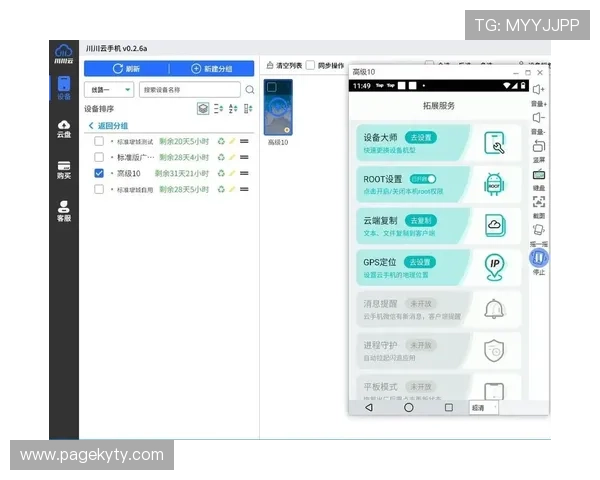
Task: Tap the Android back triangle button
Action: 369,407
